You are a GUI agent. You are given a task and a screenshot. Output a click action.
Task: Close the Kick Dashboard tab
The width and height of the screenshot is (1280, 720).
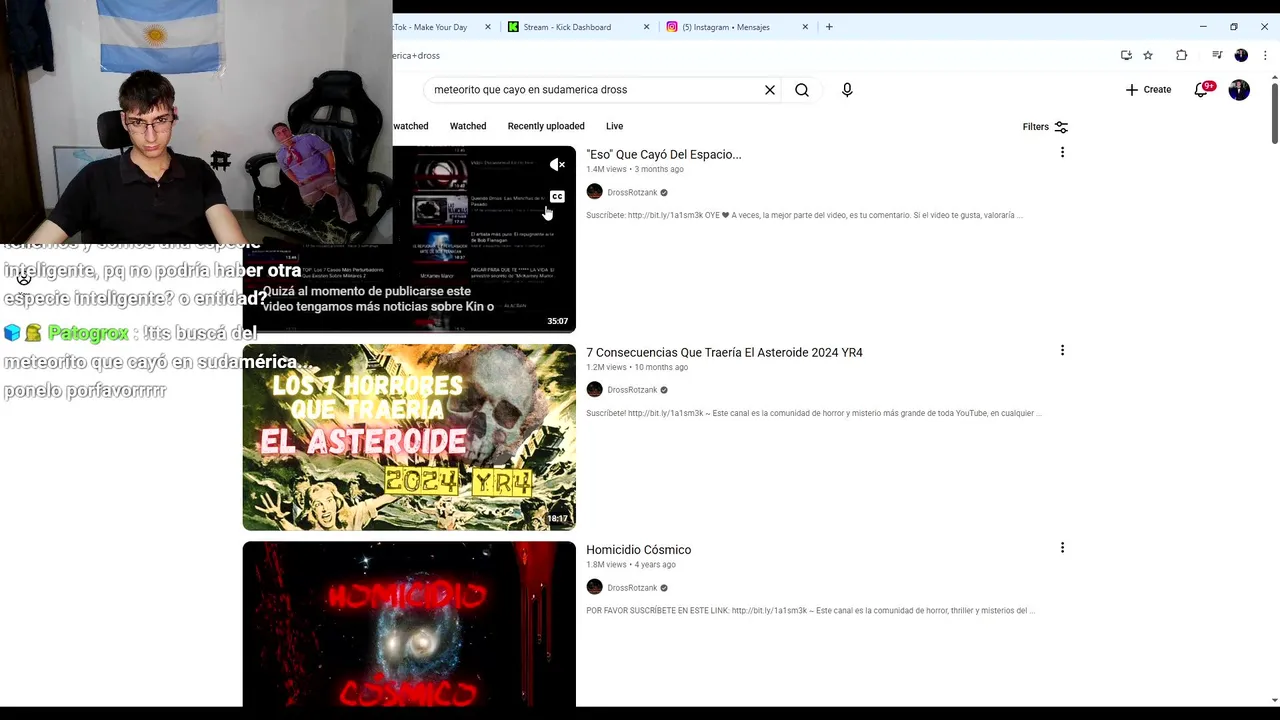coord(646,27)
